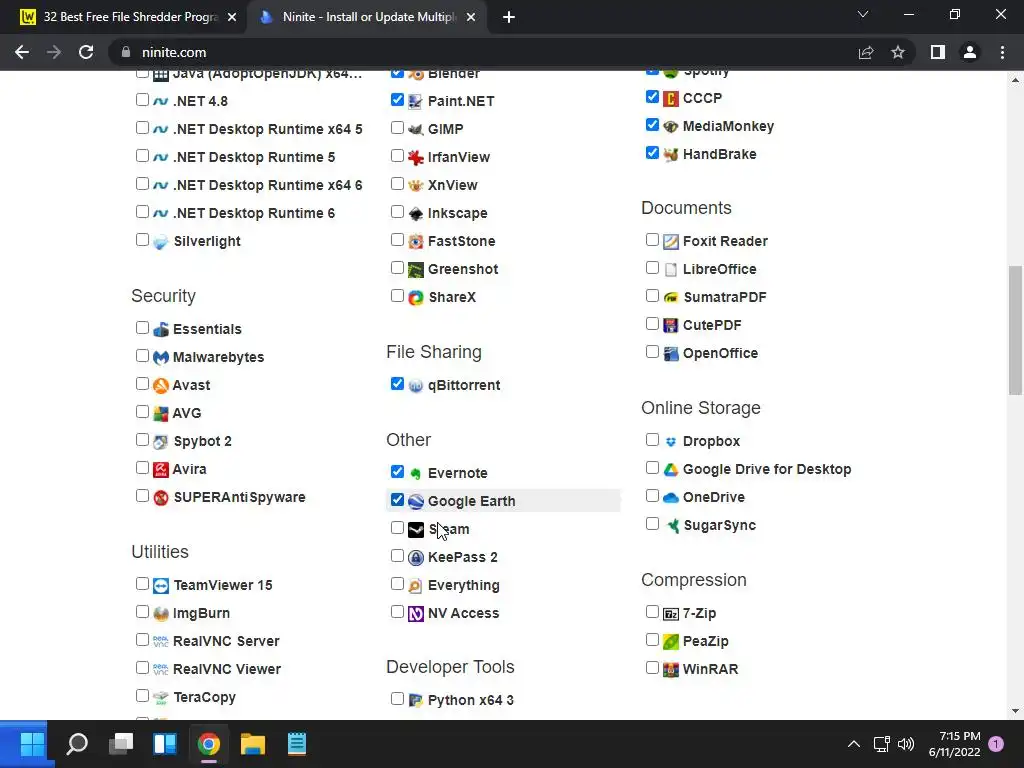Screen dimensions: 1024x768
Task: Toggle the Chrome side panel
Action: click(938, 52)
